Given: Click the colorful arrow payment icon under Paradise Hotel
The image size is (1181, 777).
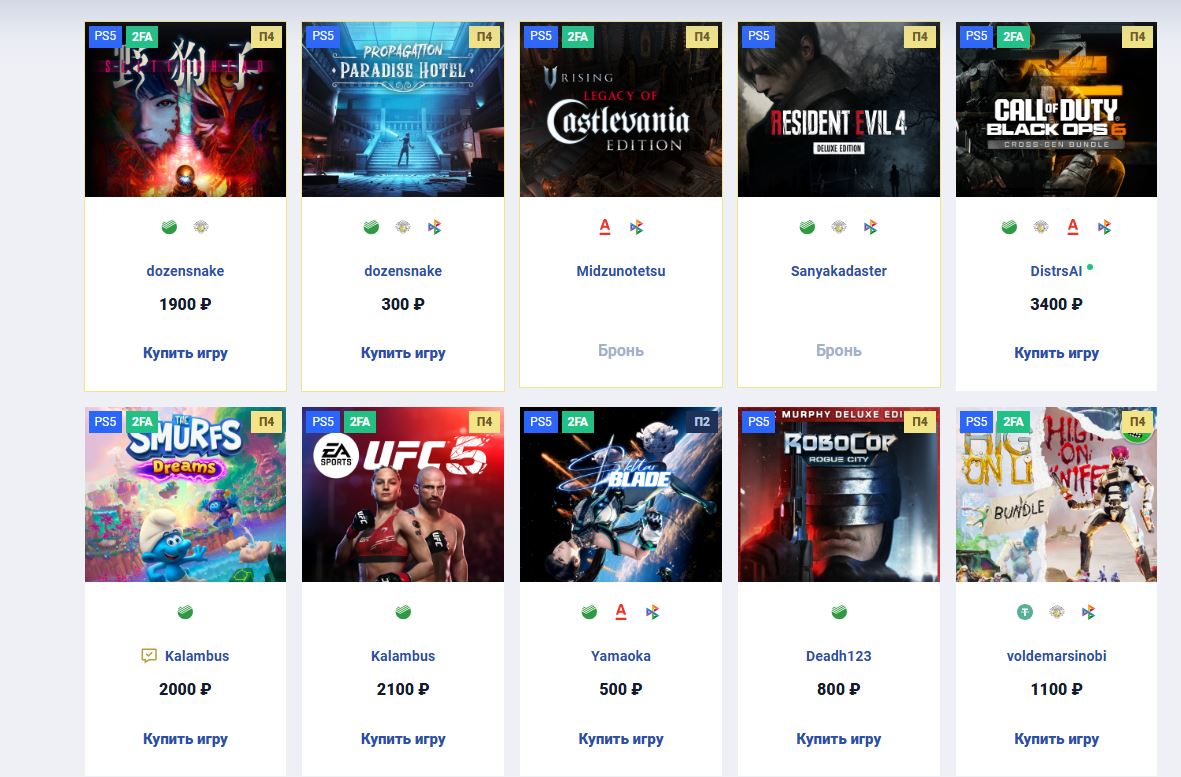Looking at the screenshot, I should (x=435, y=227).
